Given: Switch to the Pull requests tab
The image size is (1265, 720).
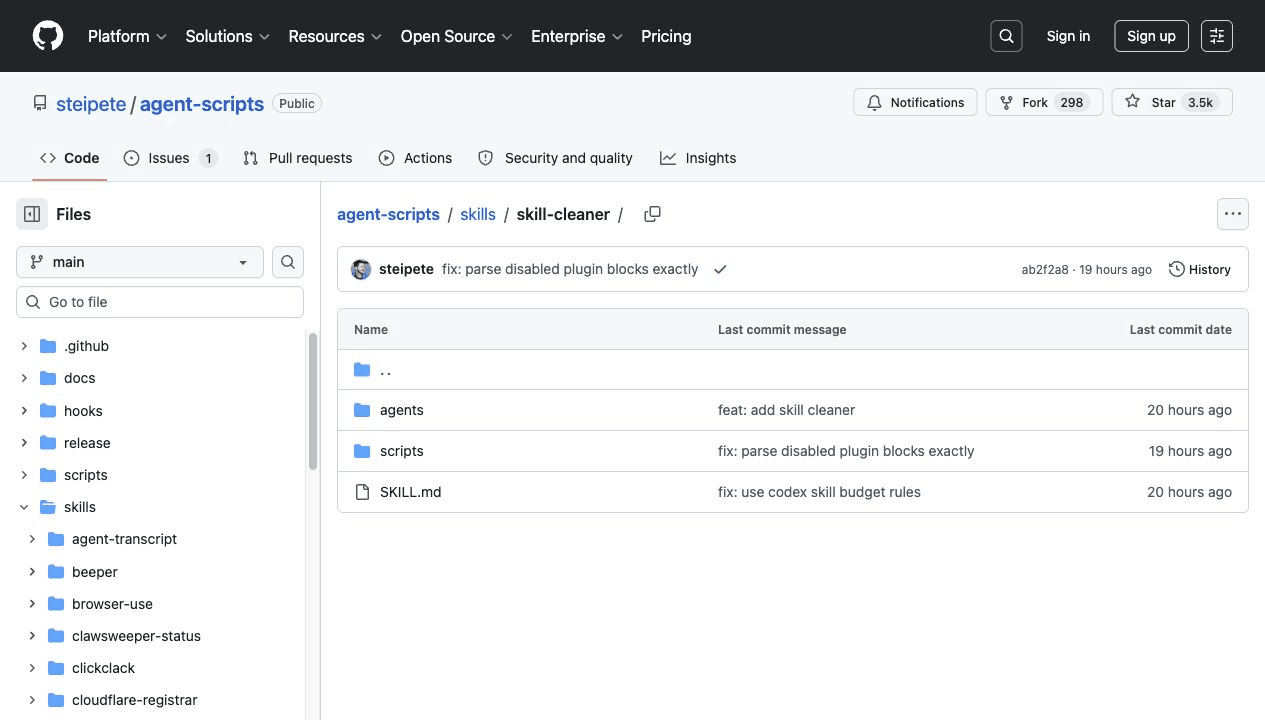Looking at the screenshot, I should 298,158.
